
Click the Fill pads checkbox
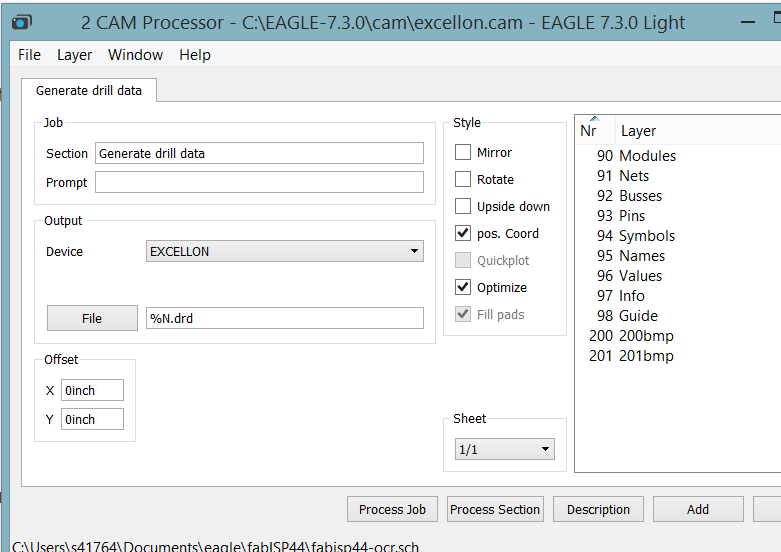click(463, 314)
